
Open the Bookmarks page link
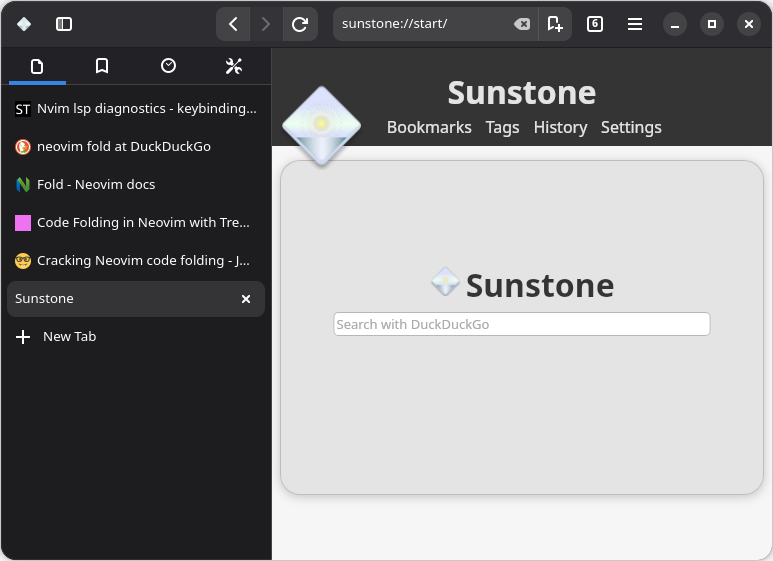pos(429,127)
